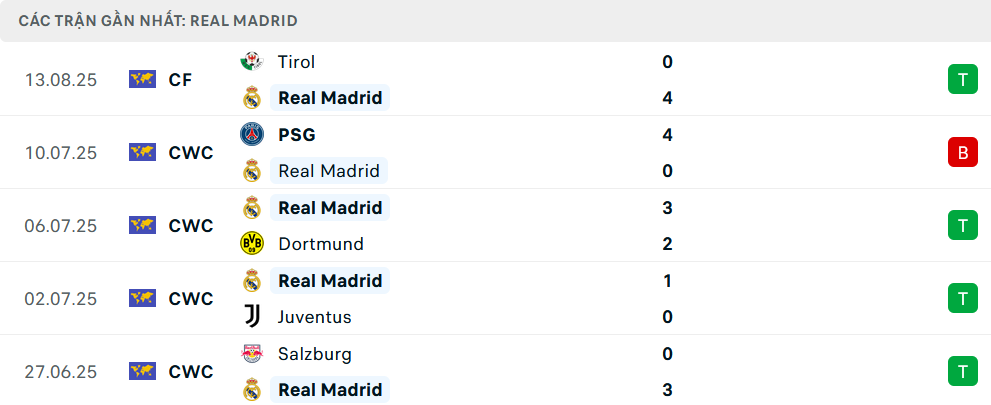The image size is (991, 405).
Task: Click the green T badge for the Dortmund match
Action: (963, 226)
